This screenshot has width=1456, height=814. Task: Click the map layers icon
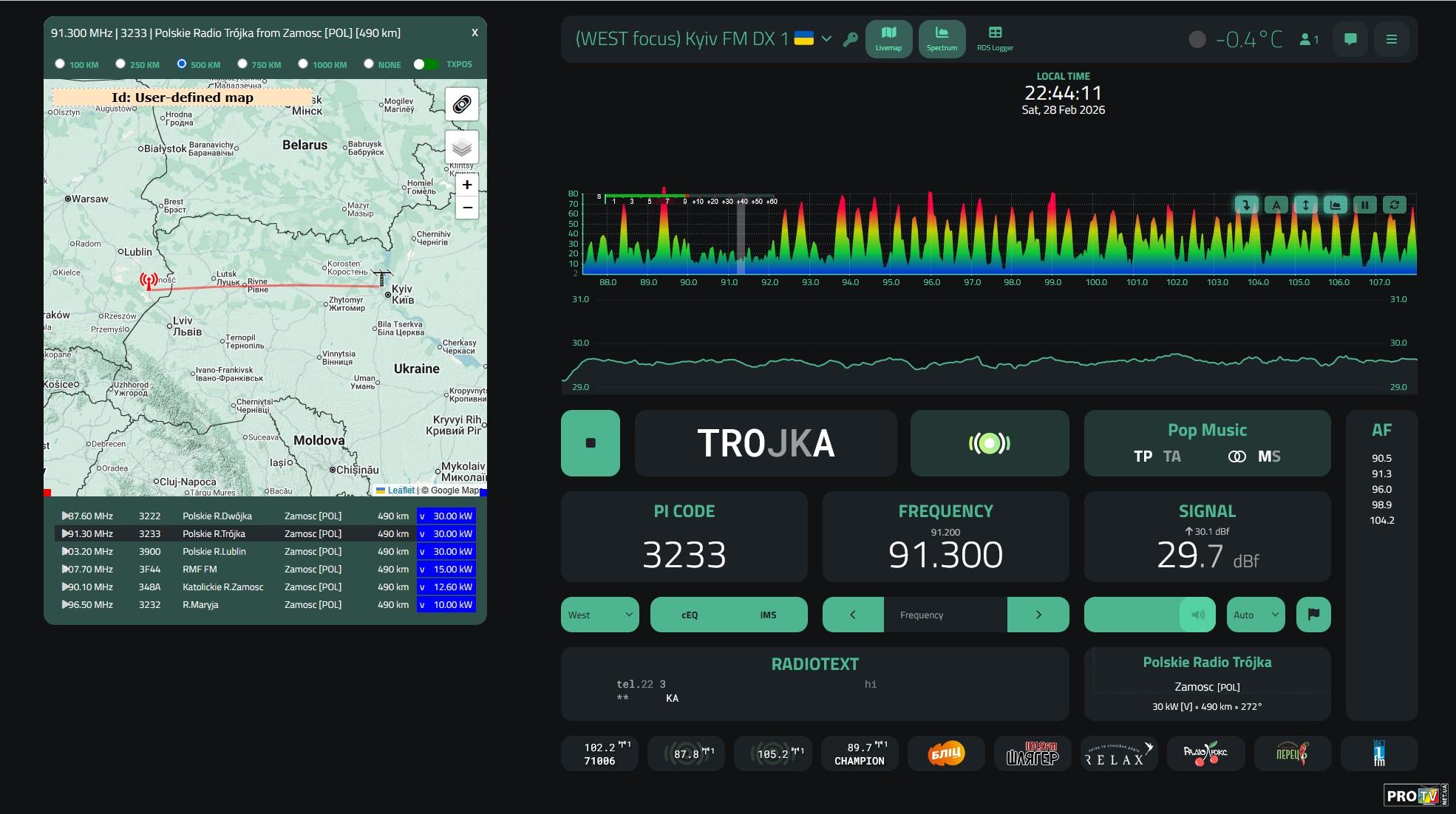click(461, 147)
